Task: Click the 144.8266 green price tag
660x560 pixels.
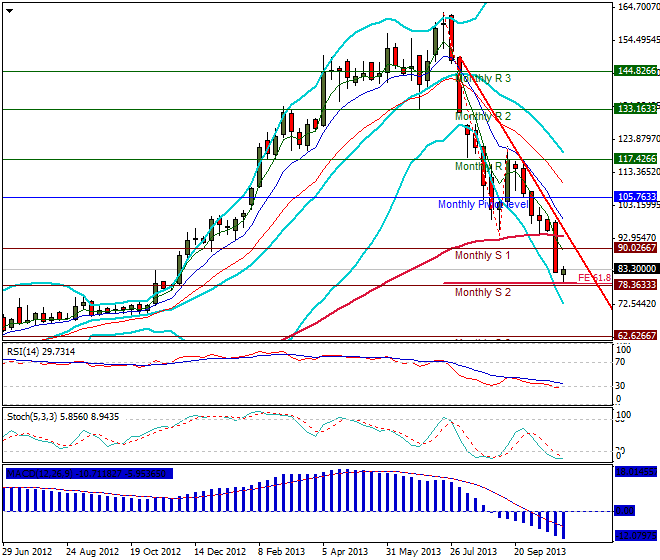Action: tap(635, 71)
